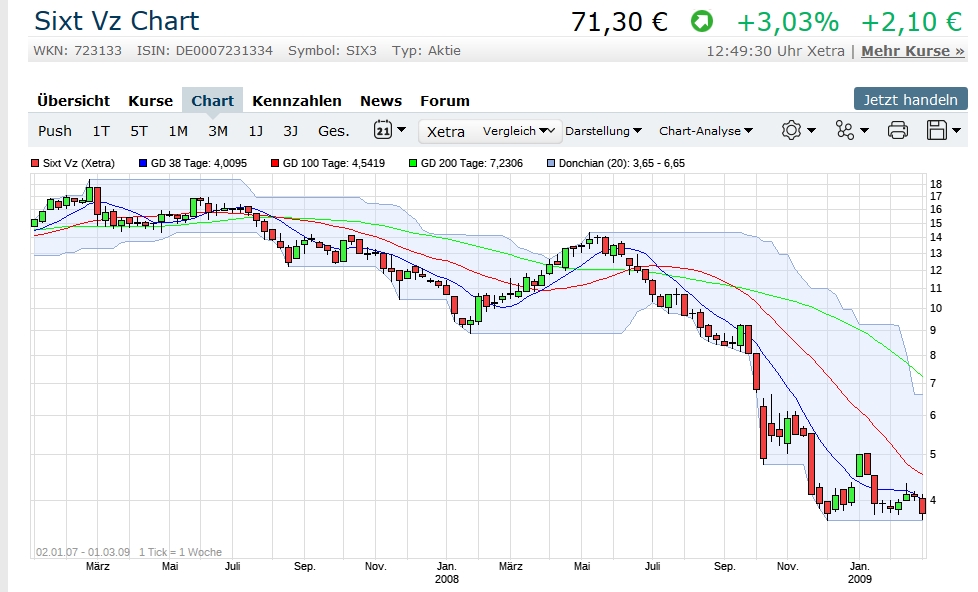
Task: Follow the Mehr Kurse link
Action: point(912,50)
